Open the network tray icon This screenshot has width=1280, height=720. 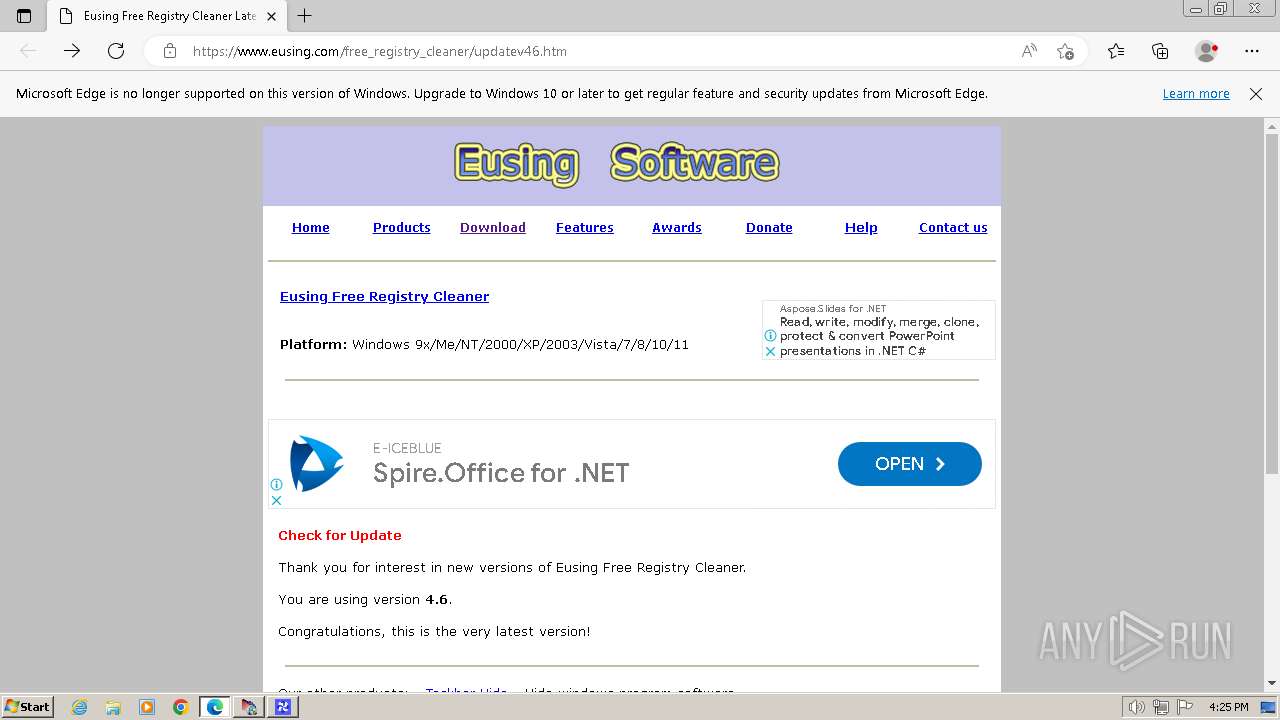[1161, 707]
